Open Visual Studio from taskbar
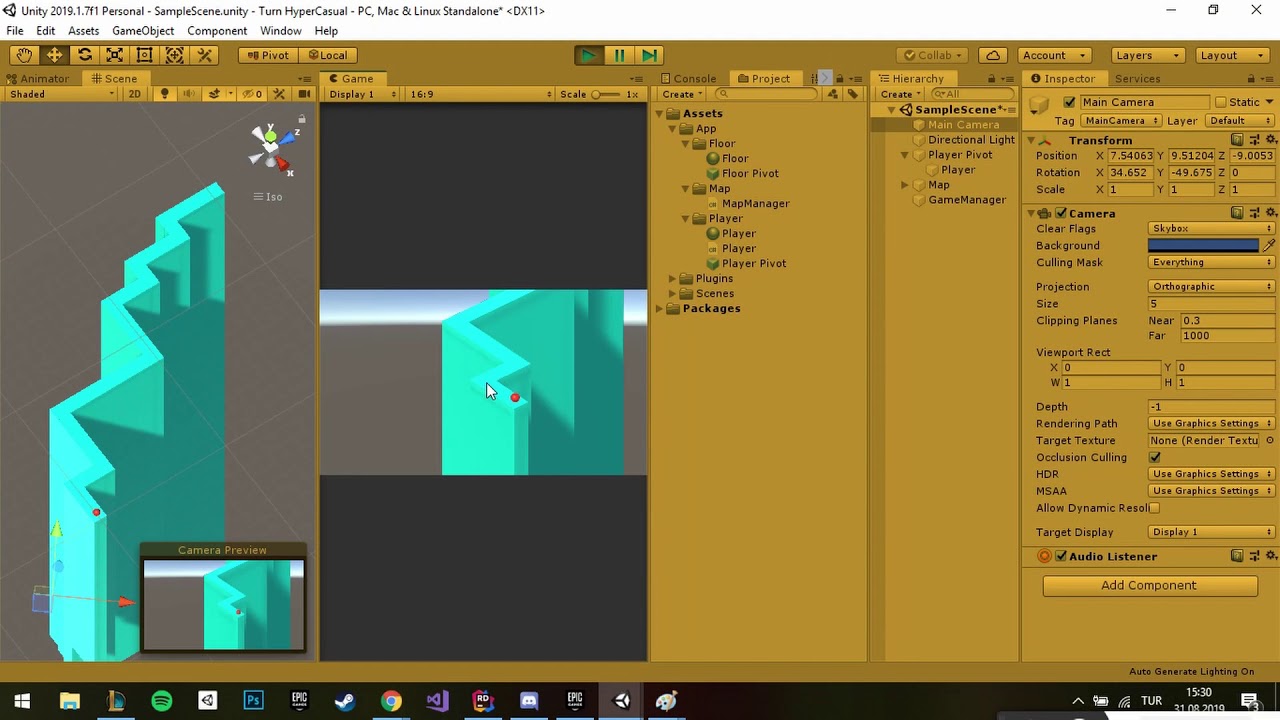 click(x=437, y=701)
